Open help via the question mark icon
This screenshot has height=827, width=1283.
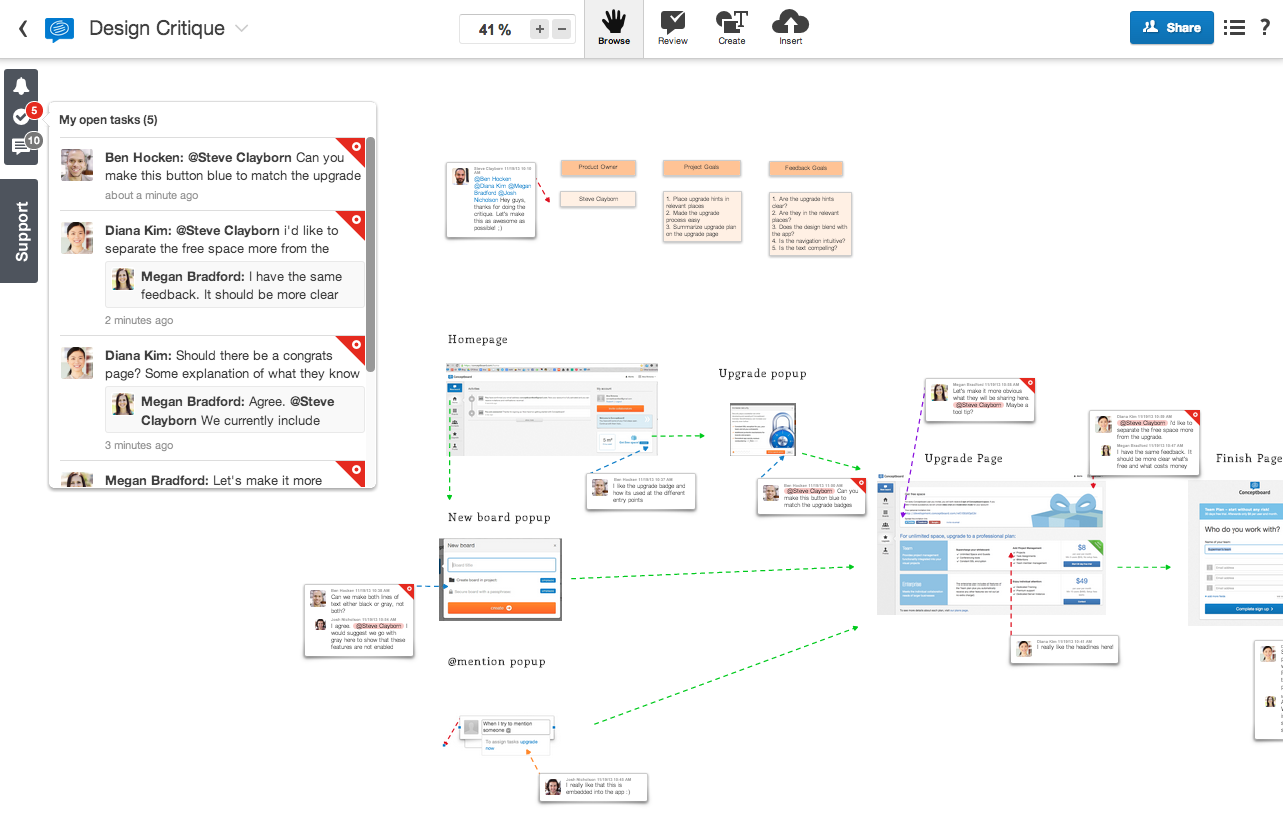click(x=1265, y=28)
